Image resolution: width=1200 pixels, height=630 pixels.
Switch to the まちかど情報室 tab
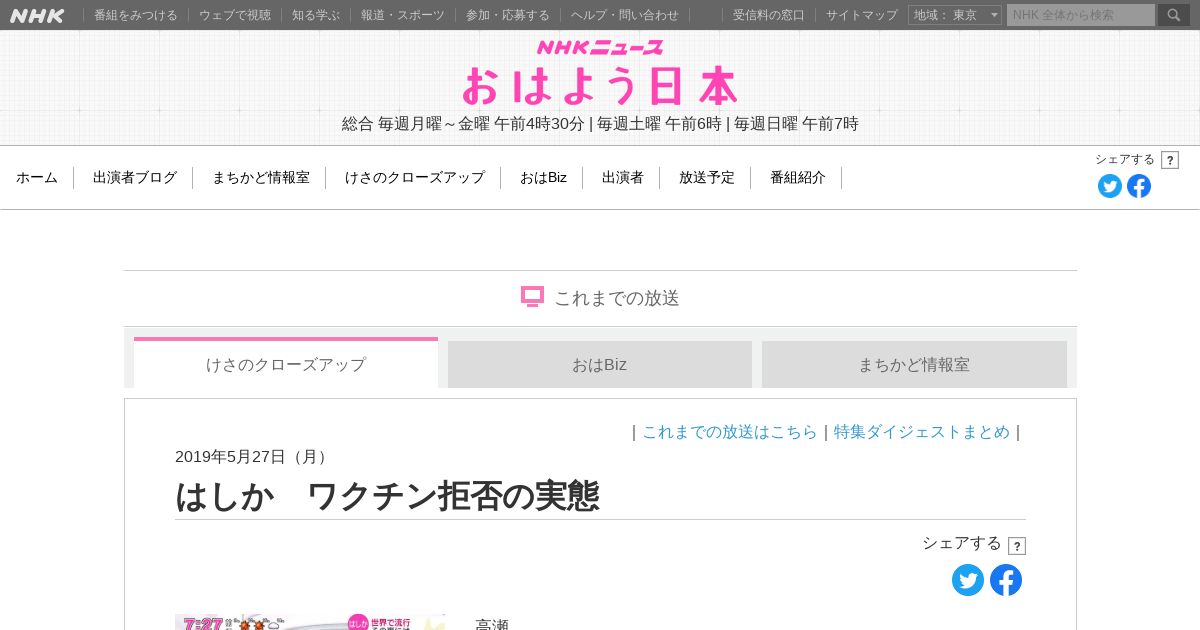tap(914, 364)
